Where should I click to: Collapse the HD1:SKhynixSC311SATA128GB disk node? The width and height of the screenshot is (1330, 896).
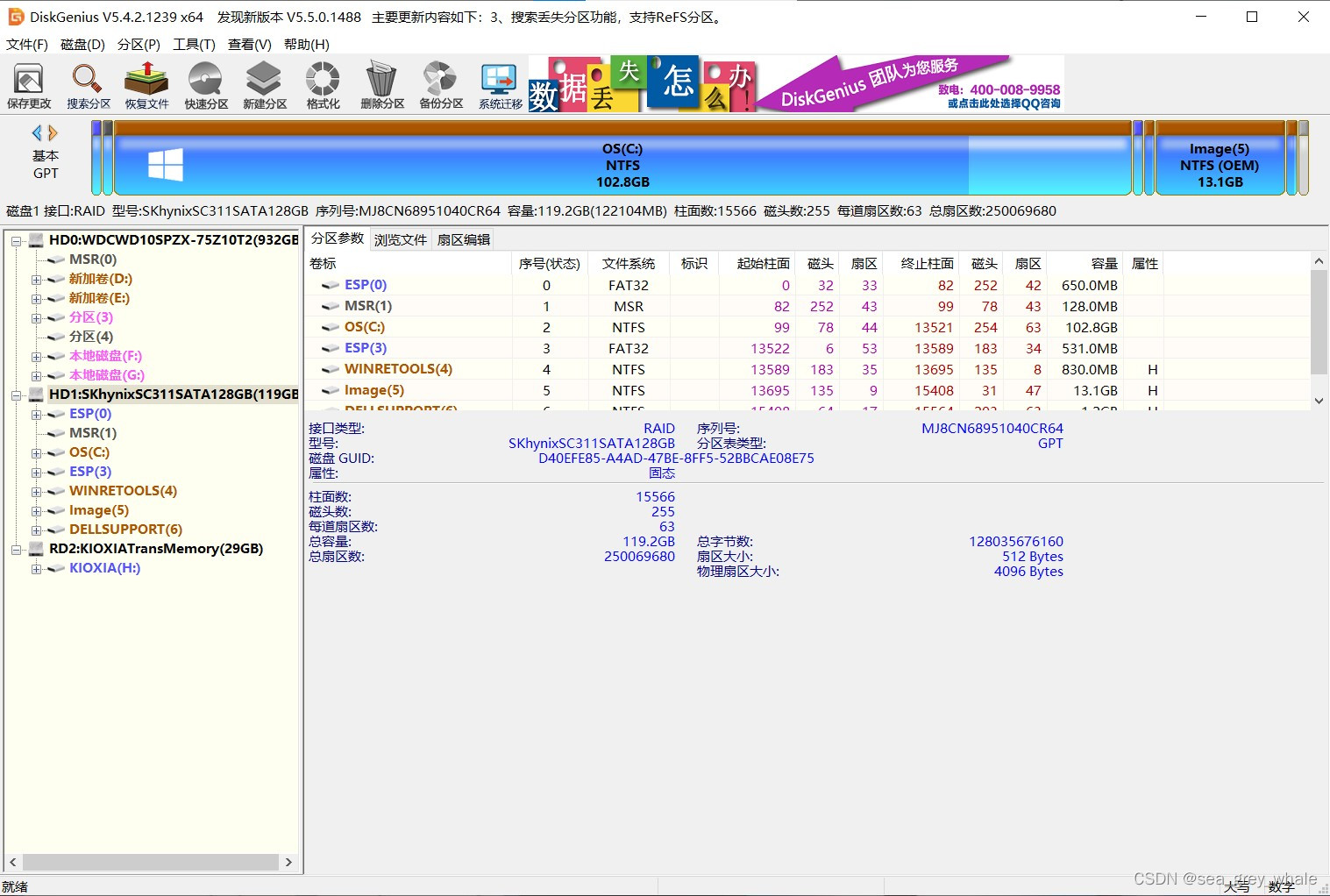[16, 395]
